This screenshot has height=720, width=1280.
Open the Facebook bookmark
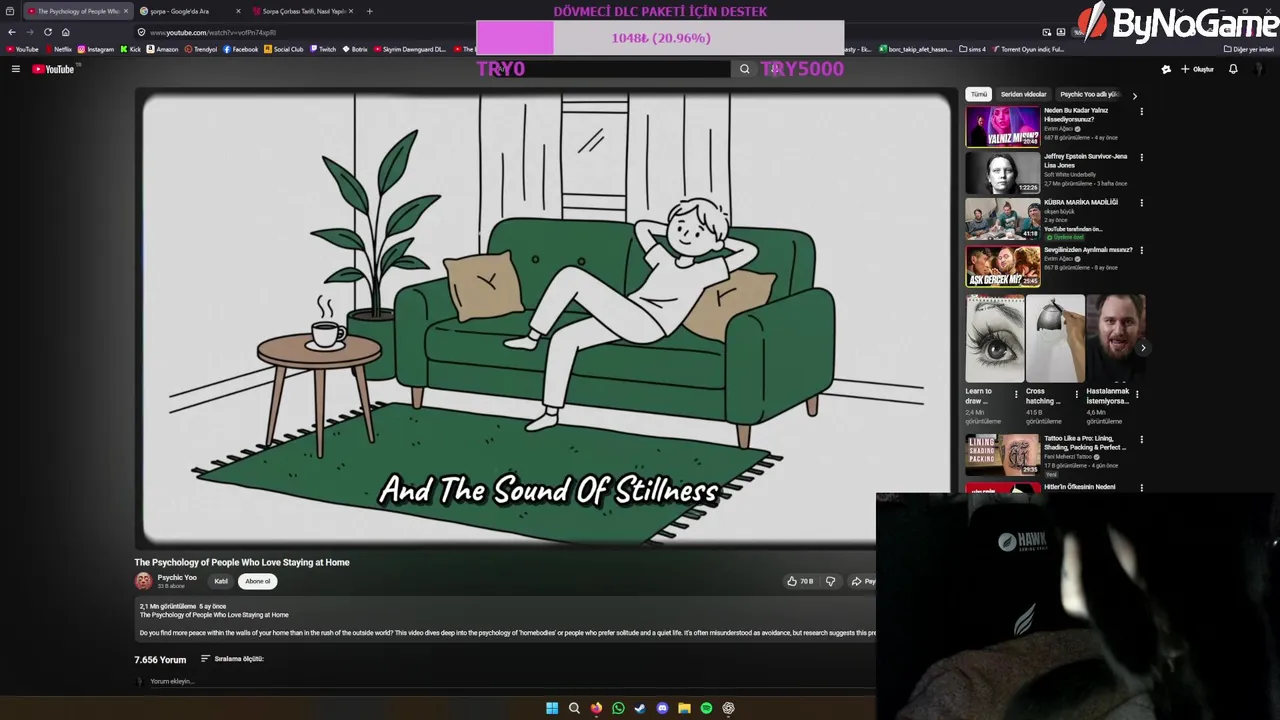point(241,49)
